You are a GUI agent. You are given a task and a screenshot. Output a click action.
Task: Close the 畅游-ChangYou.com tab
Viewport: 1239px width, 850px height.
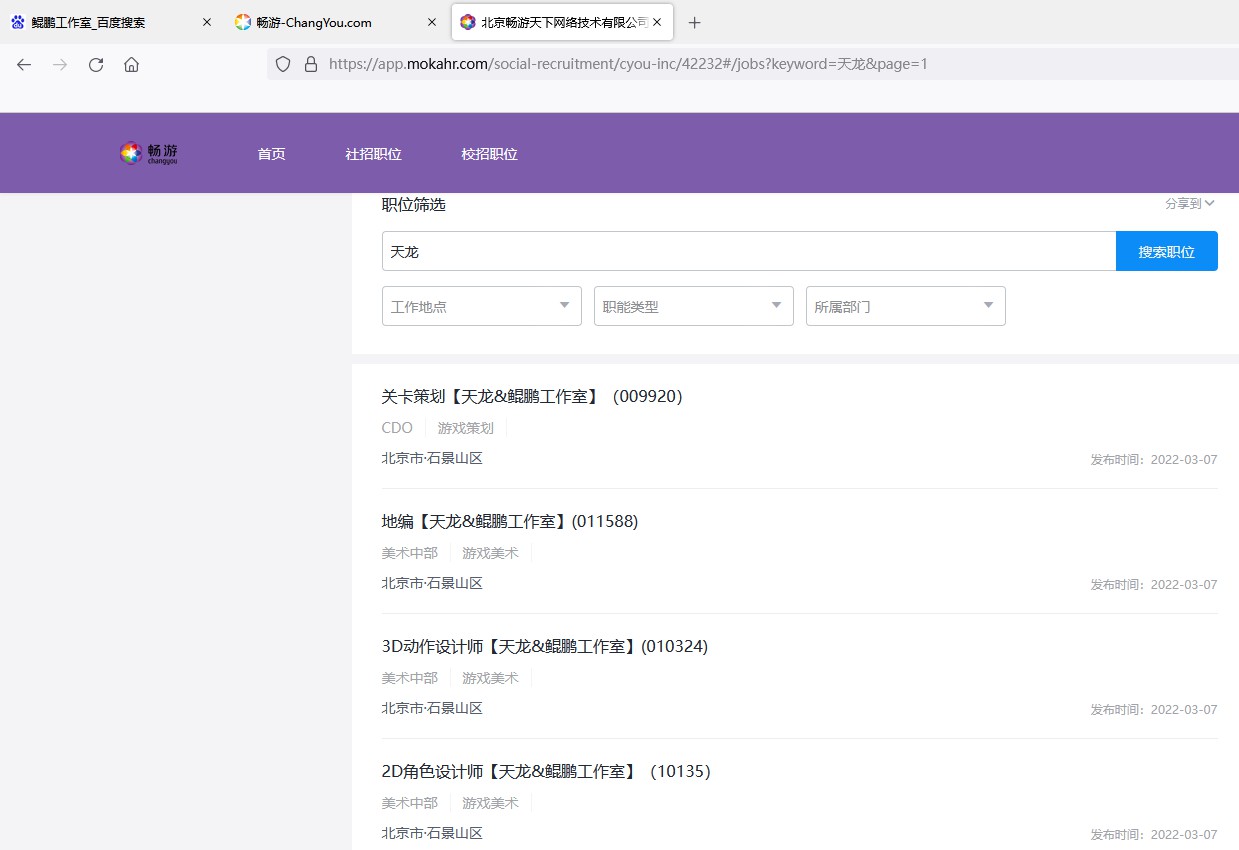pyautogui.click(x=432, y=22)
